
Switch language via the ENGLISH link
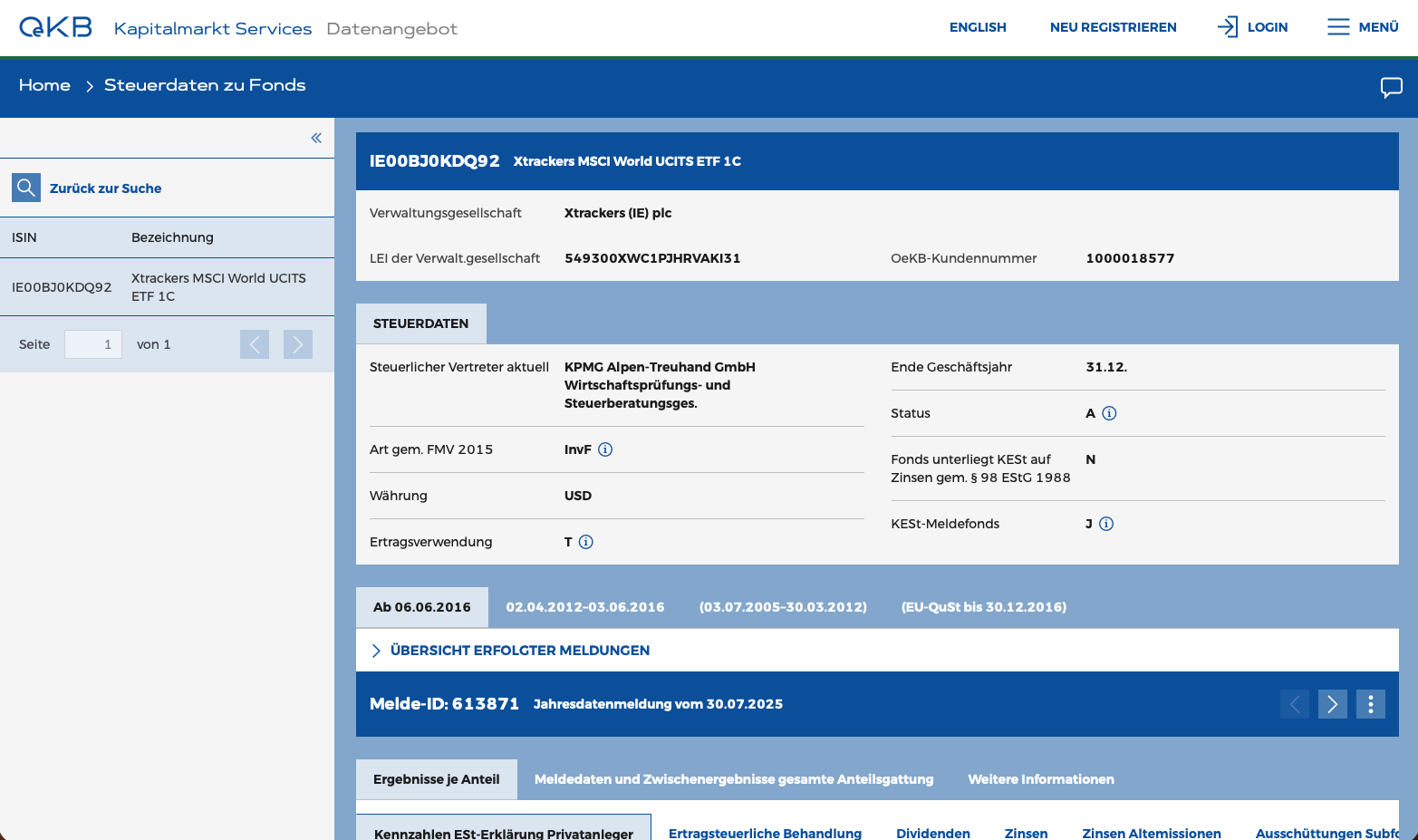pos(978,27)
